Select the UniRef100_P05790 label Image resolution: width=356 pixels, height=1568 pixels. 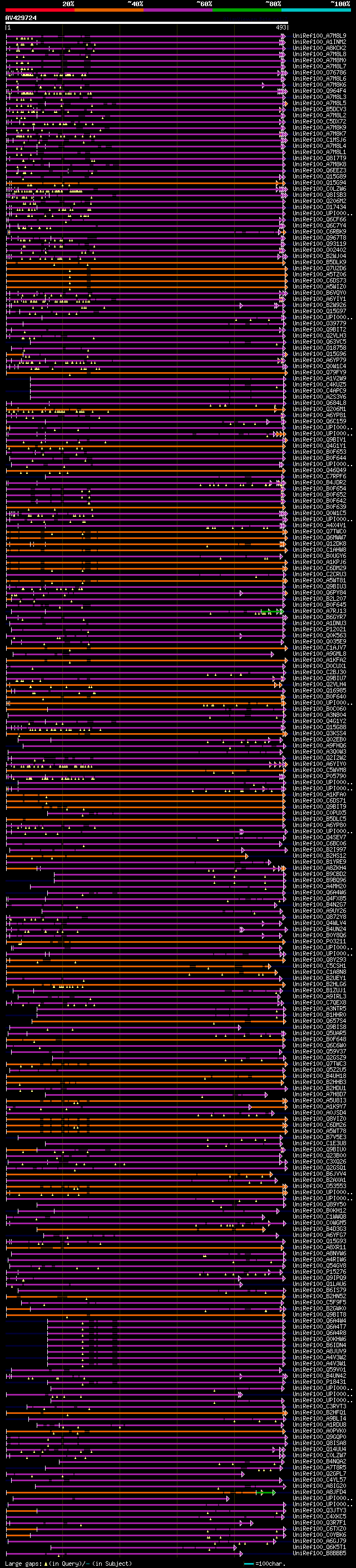[x=319, y=776]
